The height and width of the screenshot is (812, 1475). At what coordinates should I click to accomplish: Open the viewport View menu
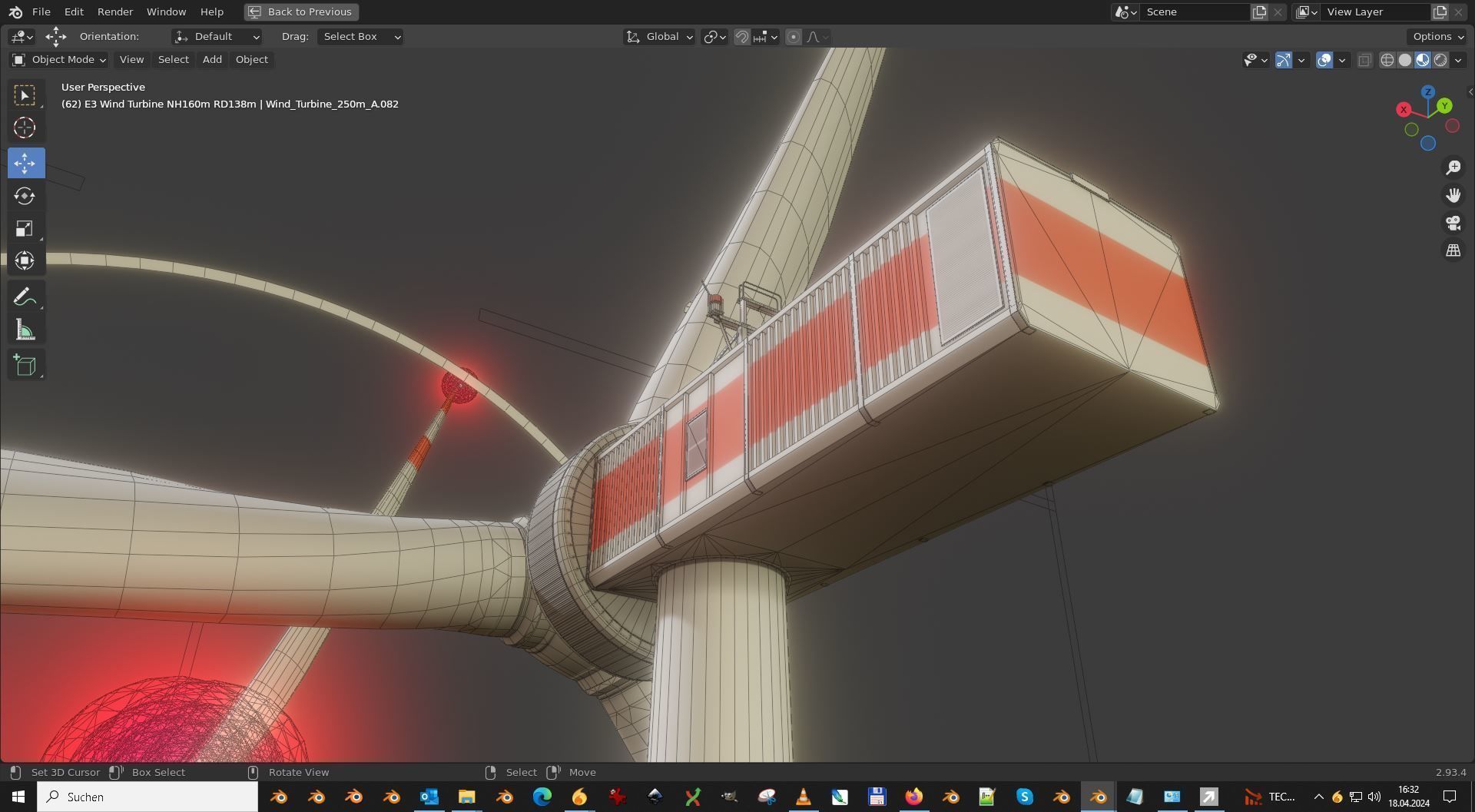click(x=131, y=60)
